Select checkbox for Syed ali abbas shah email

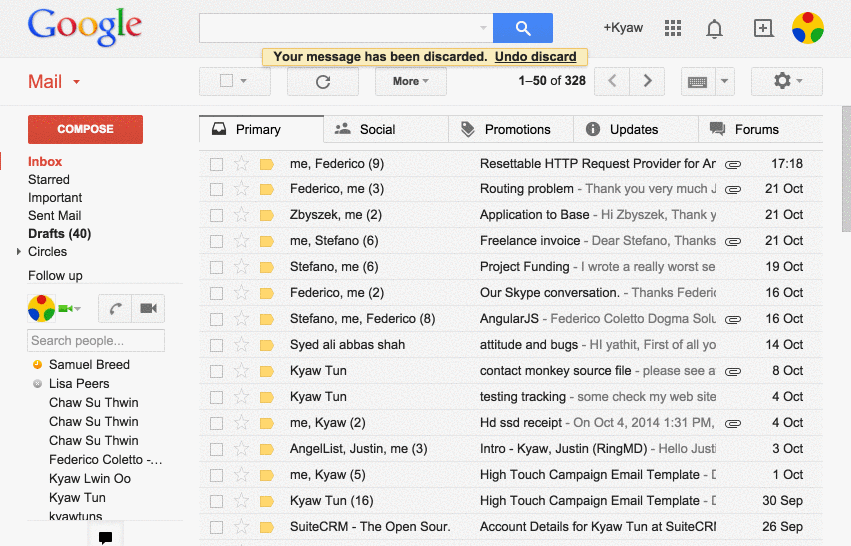click(217, 345)
